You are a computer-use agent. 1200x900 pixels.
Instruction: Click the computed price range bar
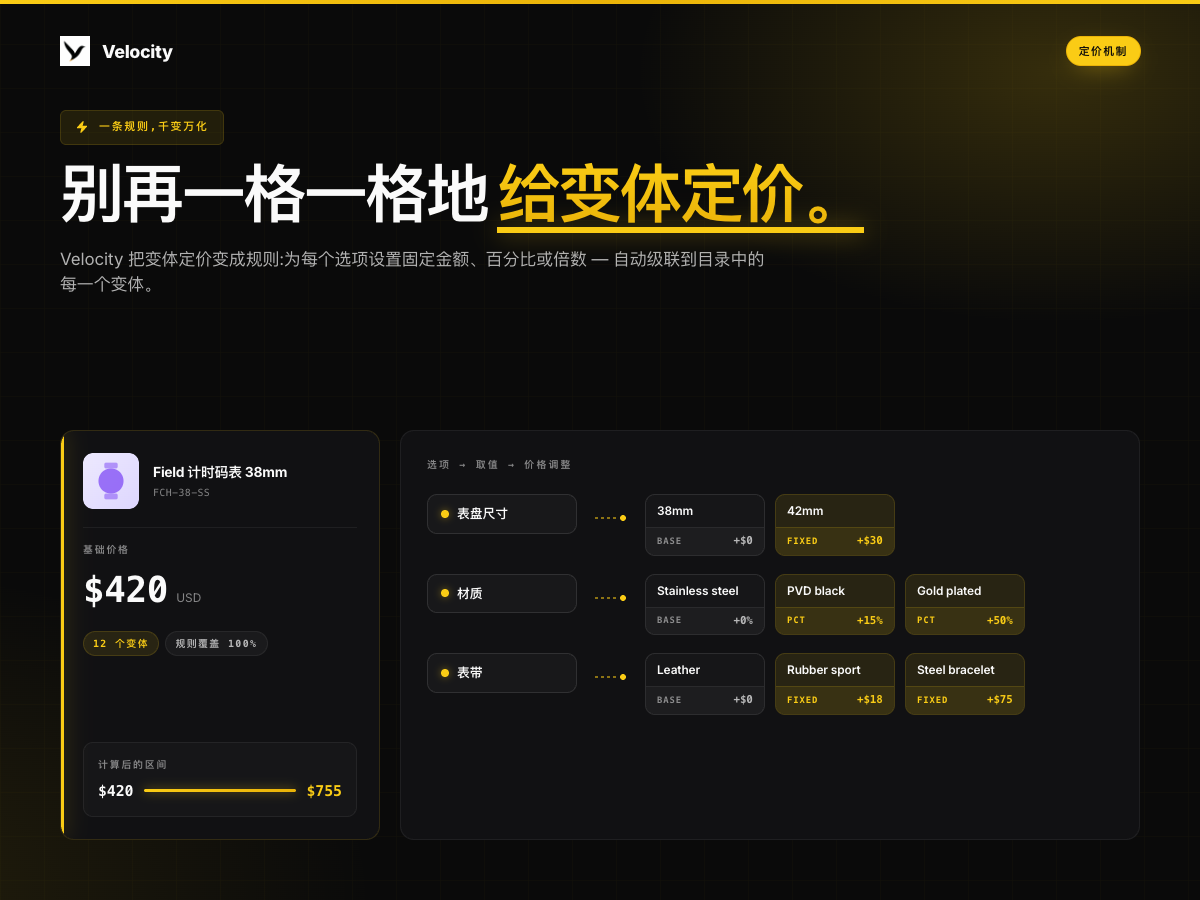pyautogui.click(x=220, y=791)
